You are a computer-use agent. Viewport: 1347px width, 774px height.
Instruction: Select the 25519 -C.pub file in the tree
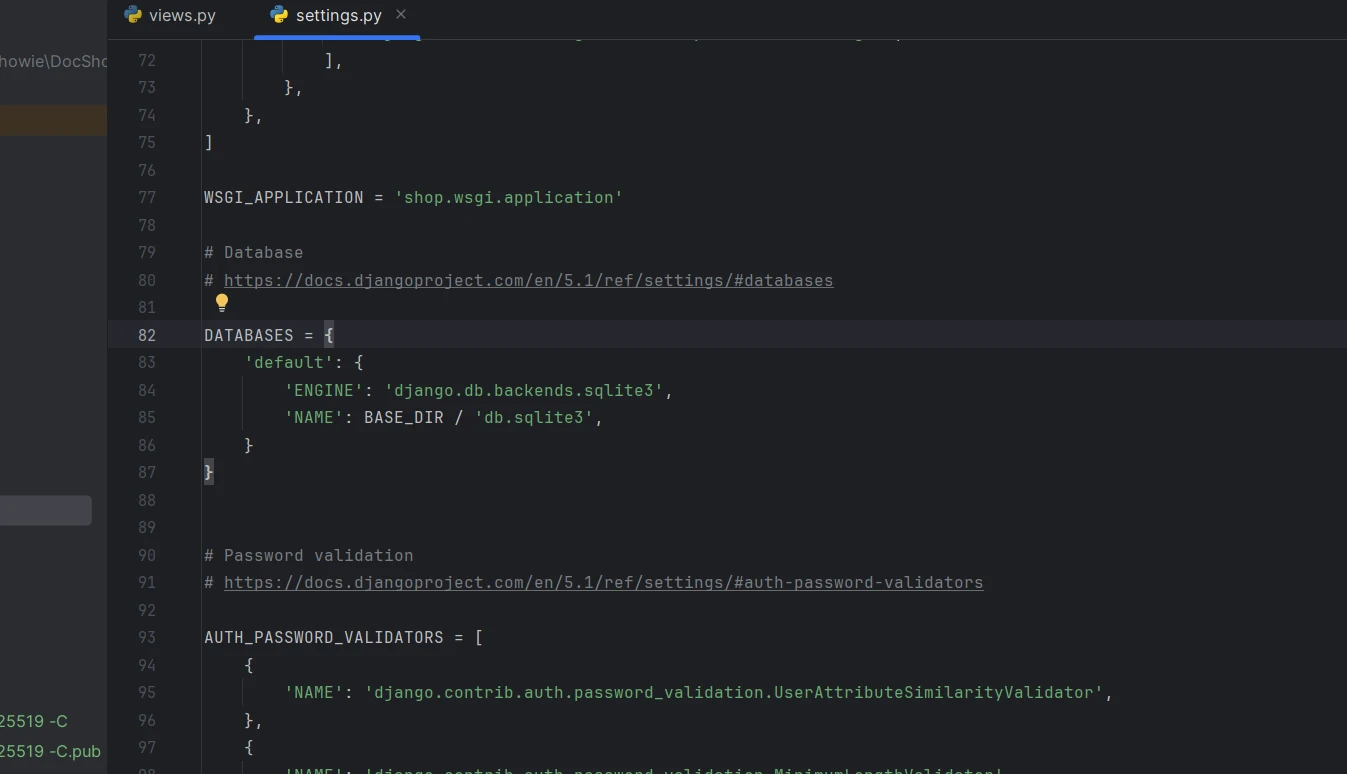coord(50,751)
